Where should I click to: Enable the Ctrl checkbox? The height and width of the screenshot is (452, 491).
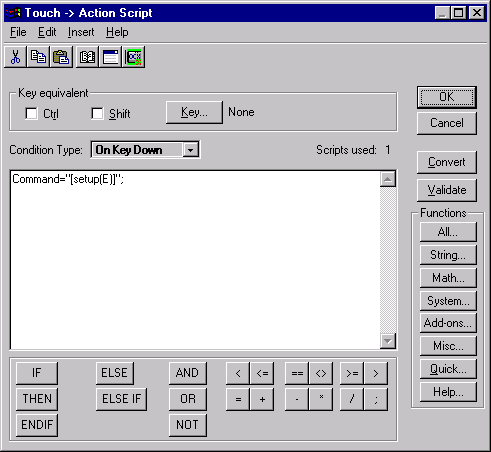[x=31, y=113]
